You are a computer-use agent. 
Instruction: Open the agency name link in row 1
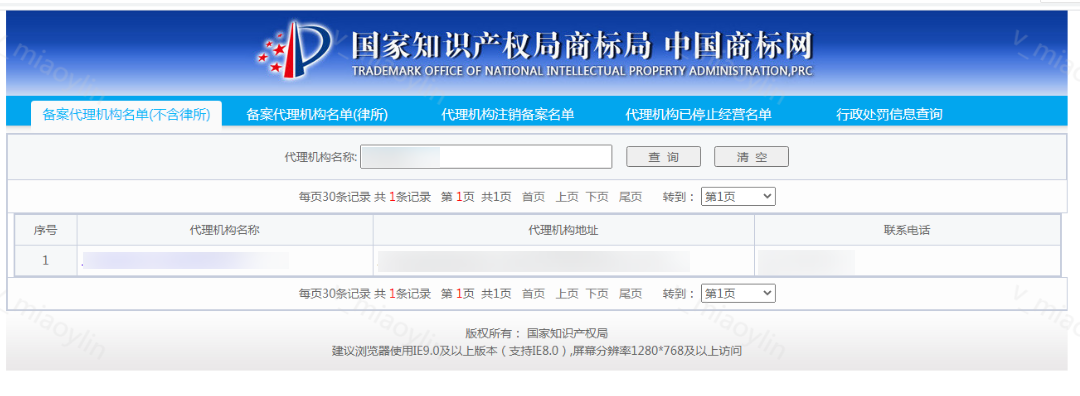click(x=185, y=261)
